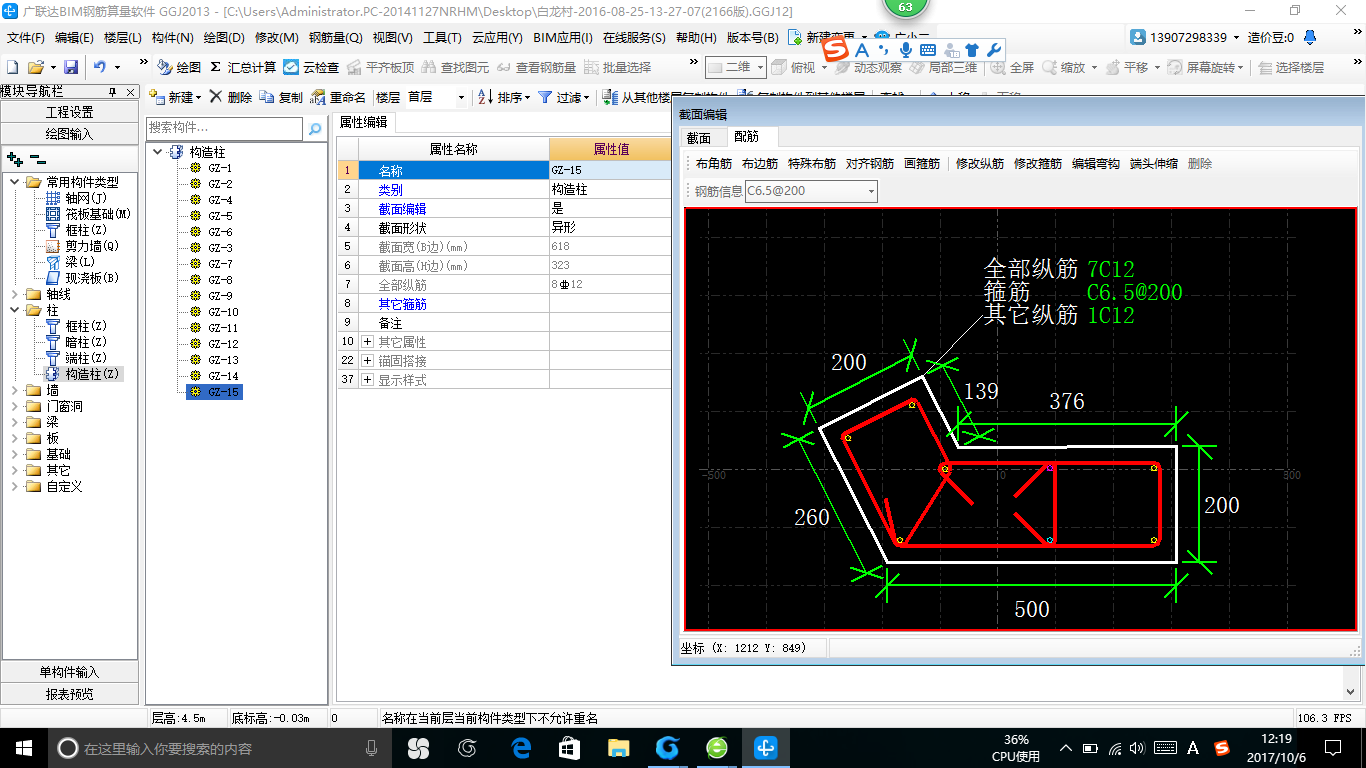1366x768 pixels.
Task: Select GZ-10 in the component list
Action: coord(222,312)
